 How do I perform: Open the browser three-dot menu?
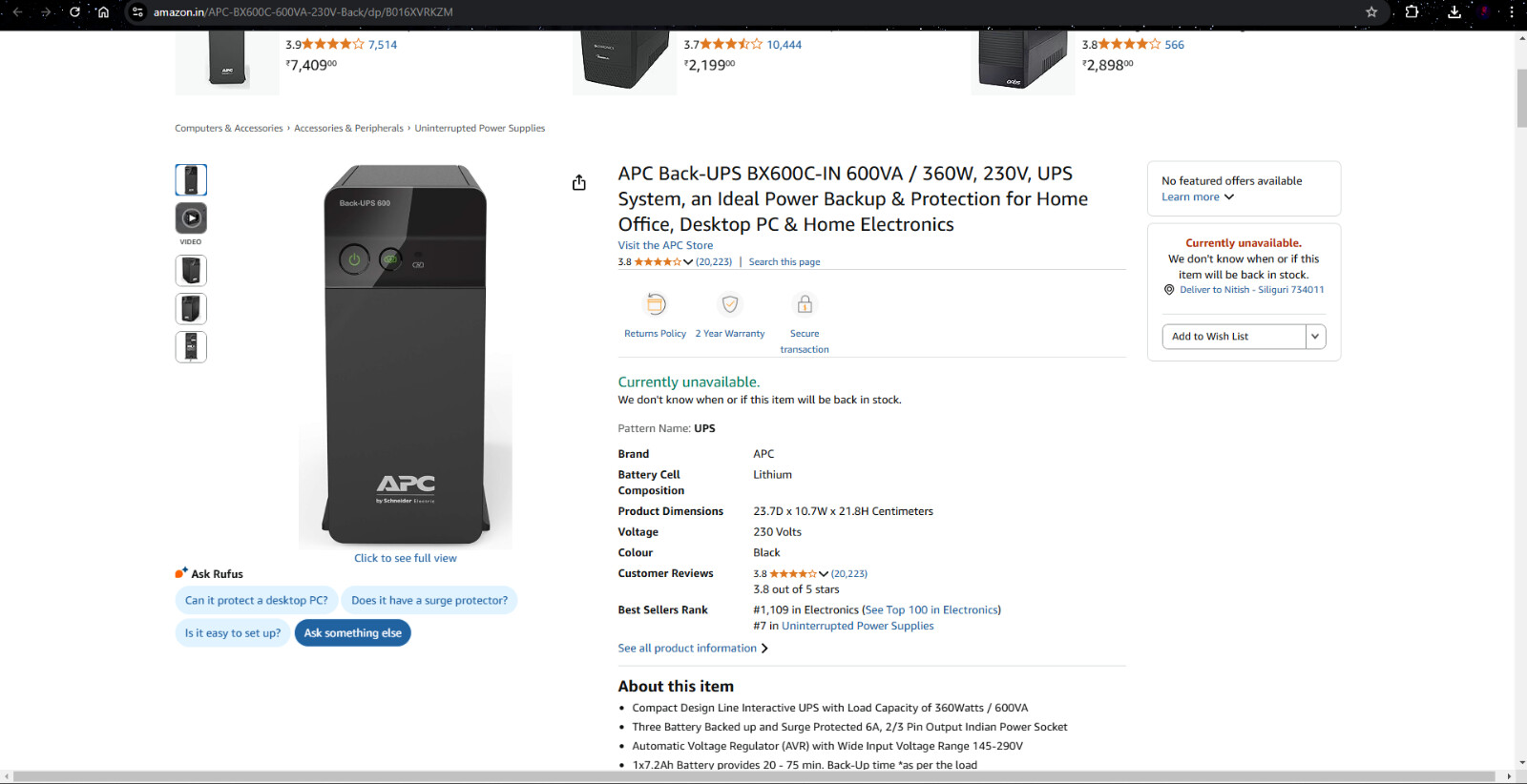(x=1512, y=12)
